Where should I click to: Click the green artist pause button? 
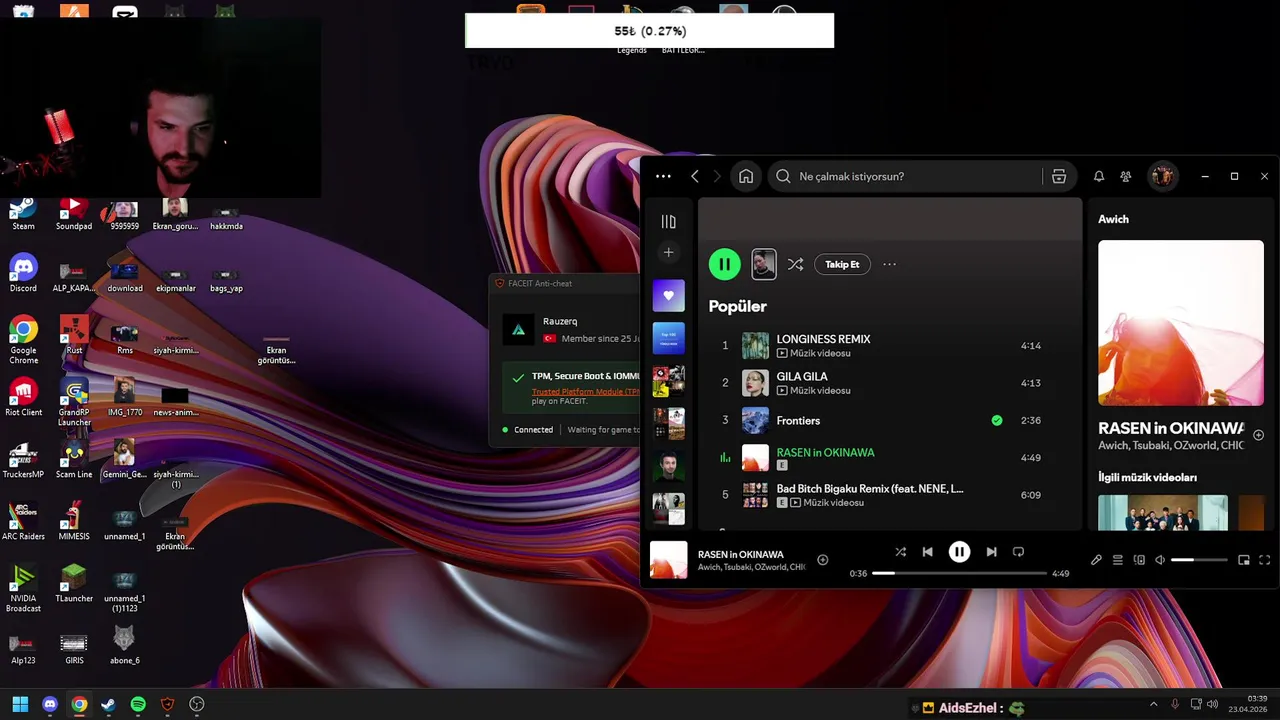(725, 264)
